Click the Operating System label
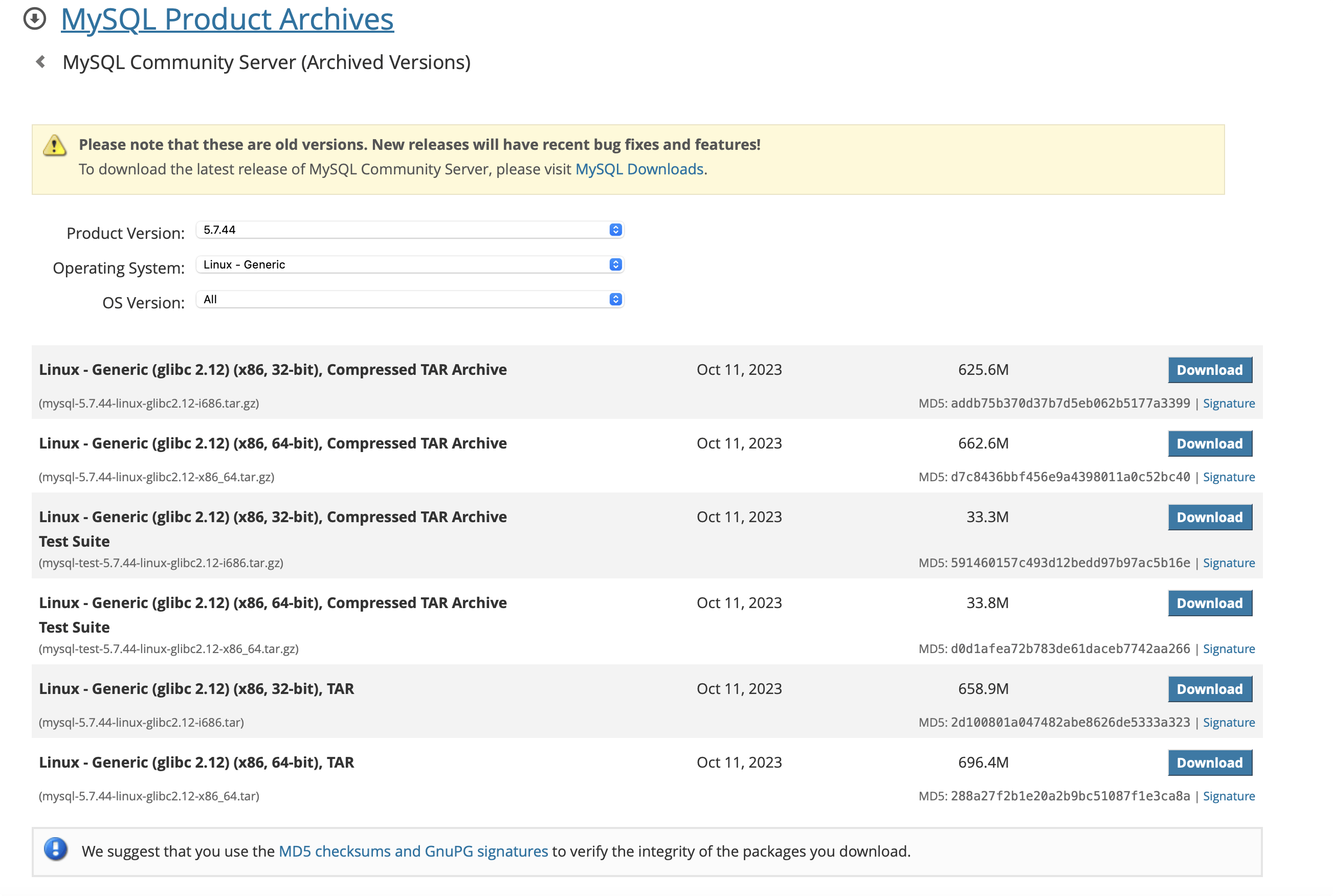This screenshot has height=896, width=1333. click(x=119, y=268)
